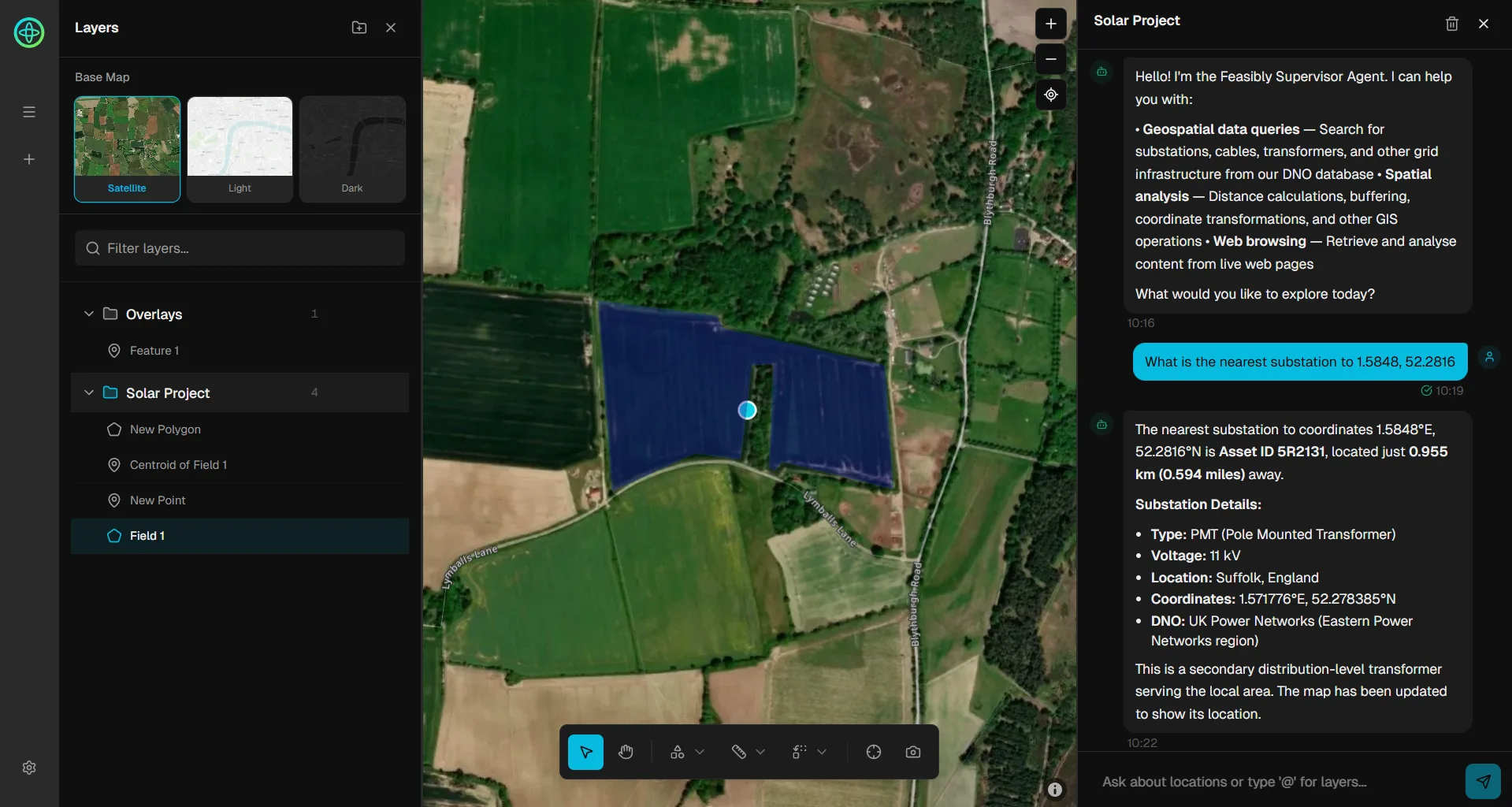
Task: Select the Feature 1 layer
Action: tap(240, 351)
